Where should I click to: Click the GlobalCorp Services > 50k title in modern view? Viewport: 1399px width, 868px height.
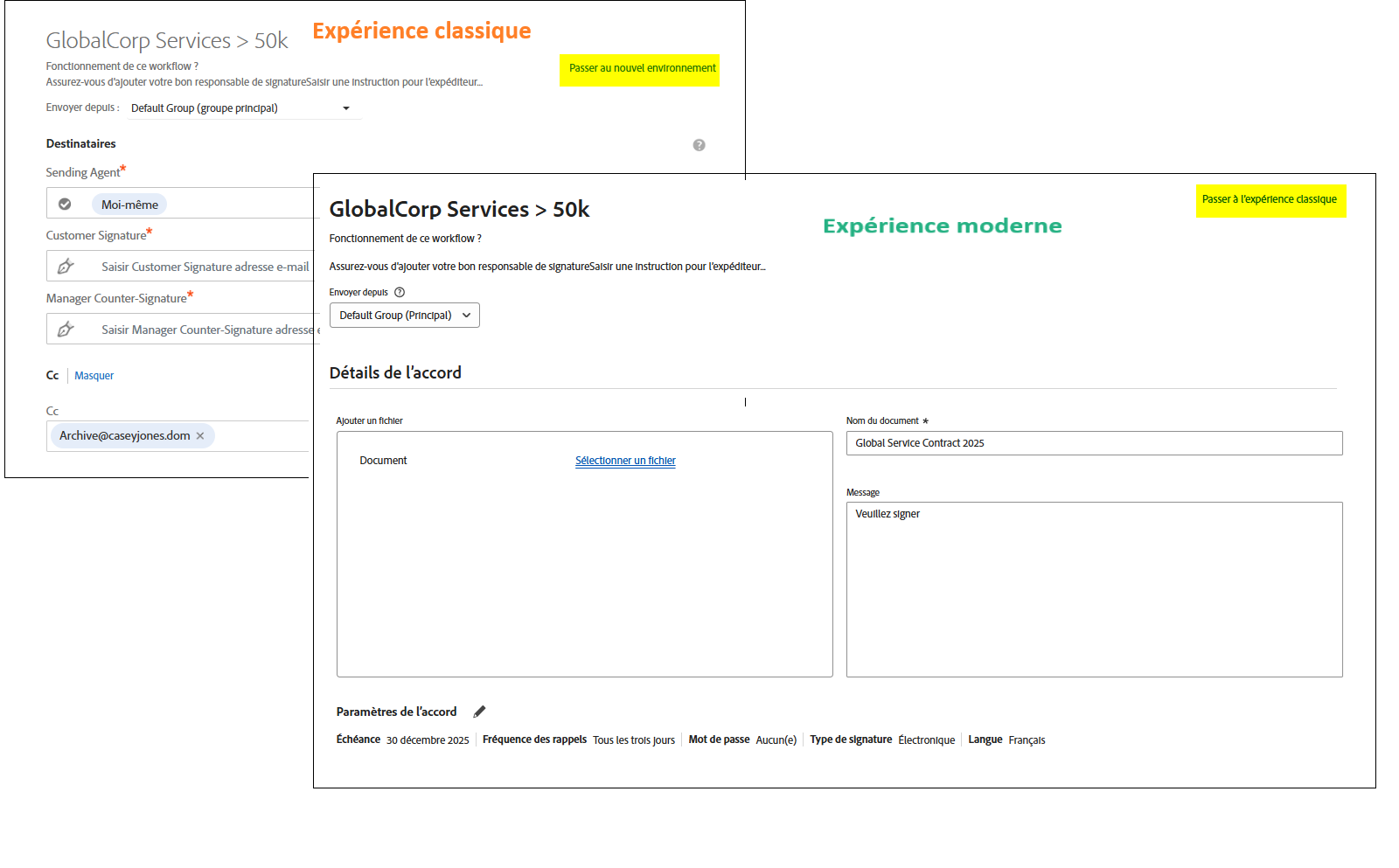point(459,210)
